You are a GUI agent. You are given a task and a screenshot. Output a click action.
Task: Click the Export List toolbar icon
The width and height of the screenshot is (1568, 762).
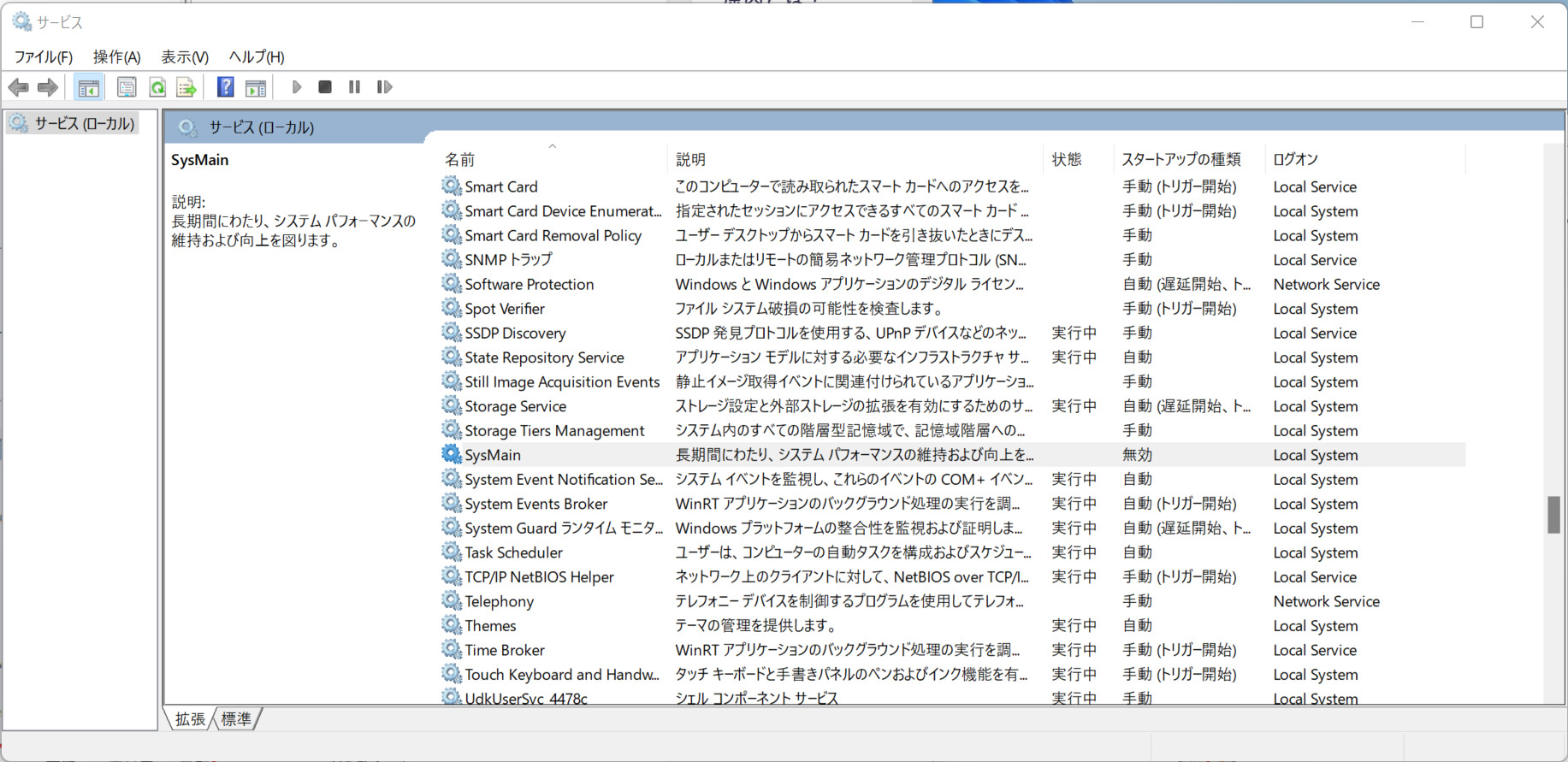[186, 87]
